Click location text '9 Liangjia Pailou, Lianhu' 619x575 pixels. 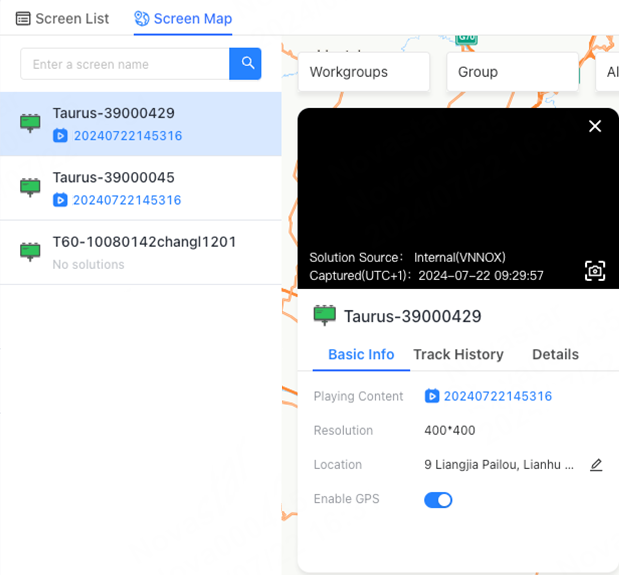click(x=499, y=465)
